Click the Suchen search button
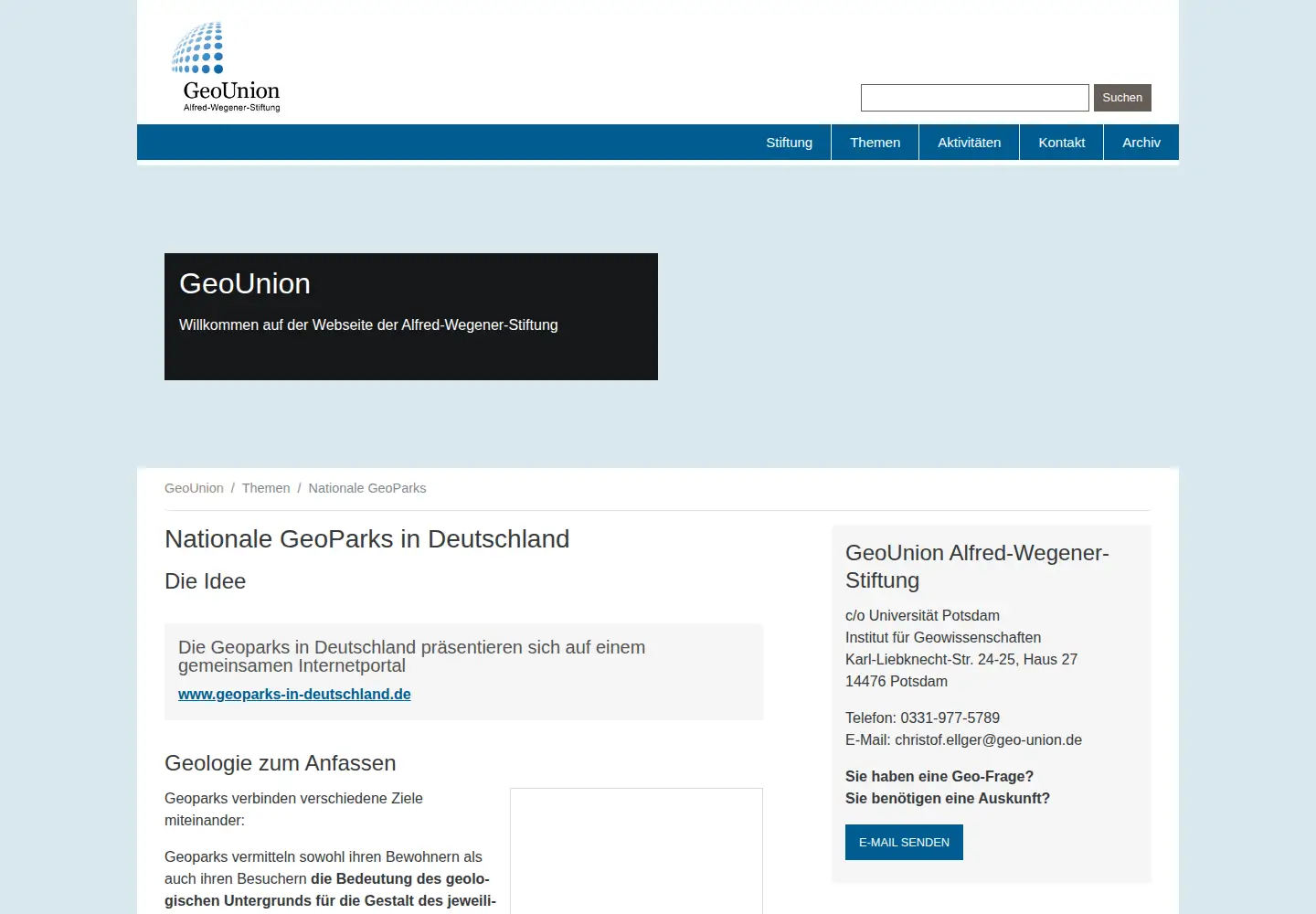Image resolution: width=1316 pixels, height=914 pixels. (x=1122, y=98)
